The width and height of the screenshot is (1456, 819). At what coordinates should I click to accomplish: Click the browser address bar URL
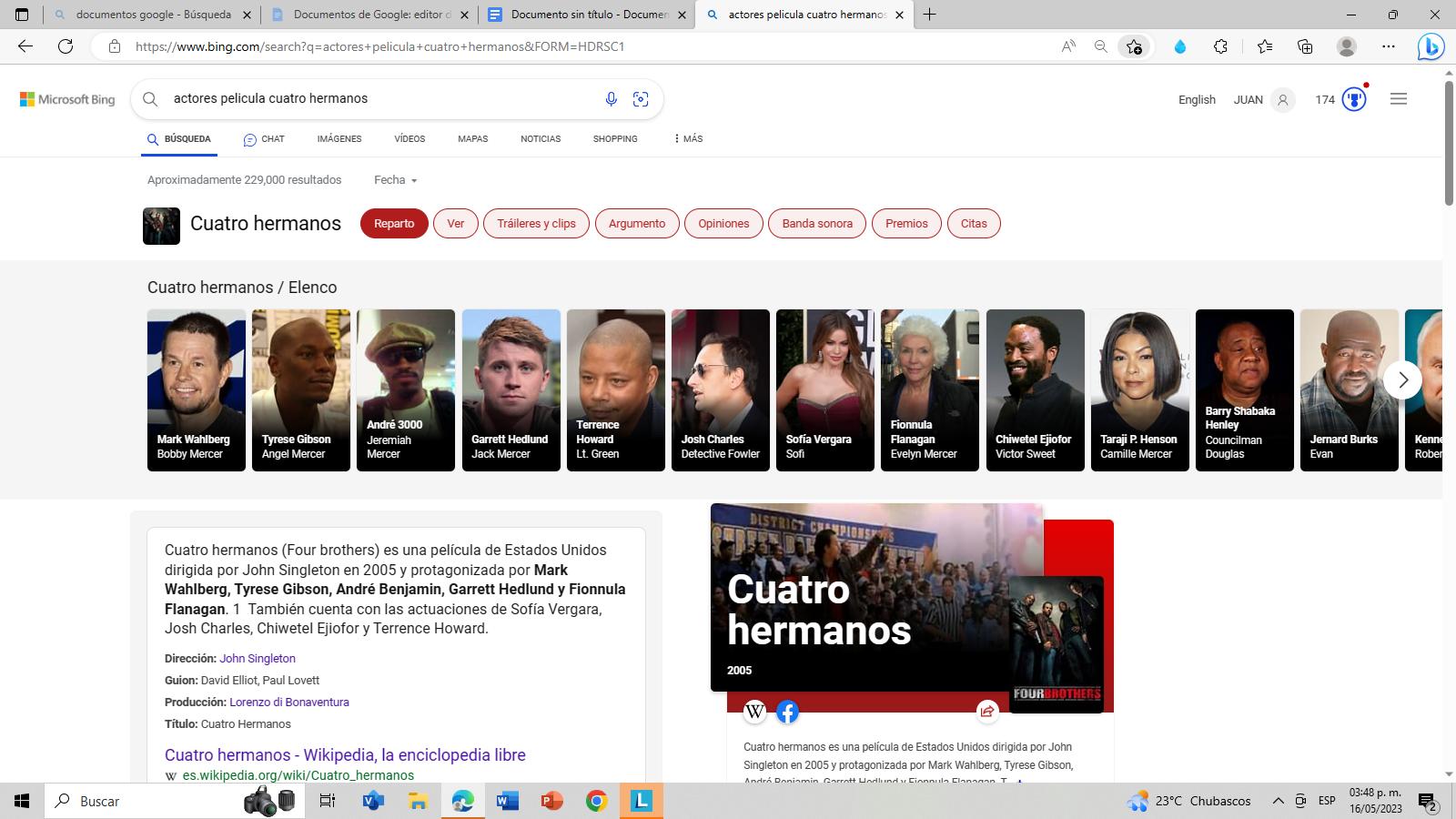(379, 46)
